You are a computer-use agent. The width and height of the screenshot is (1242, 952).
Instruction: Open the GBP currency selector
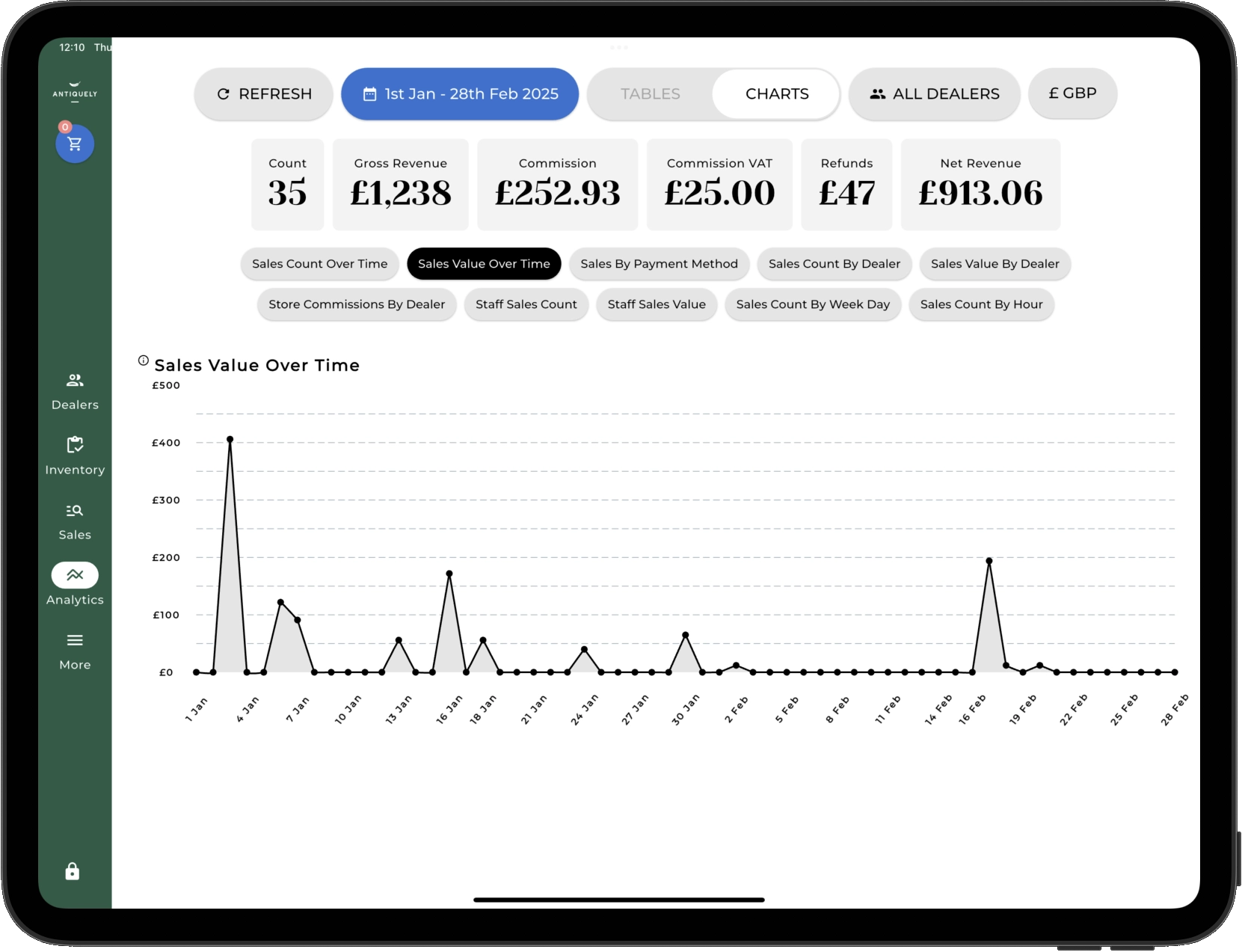click(x=1072, y=93)
